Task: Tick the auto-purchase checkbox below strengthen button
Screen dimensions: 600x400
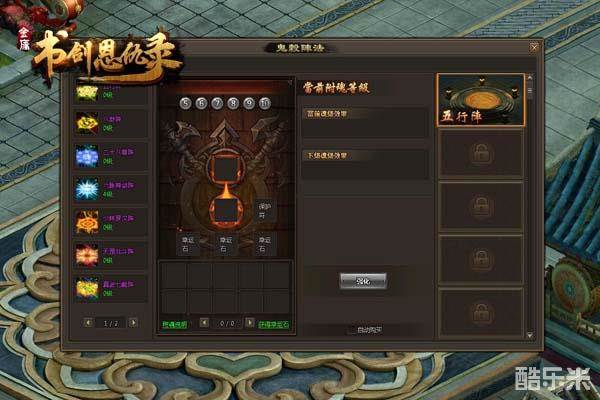Action: pyautogui.click(x=351, y=330)
